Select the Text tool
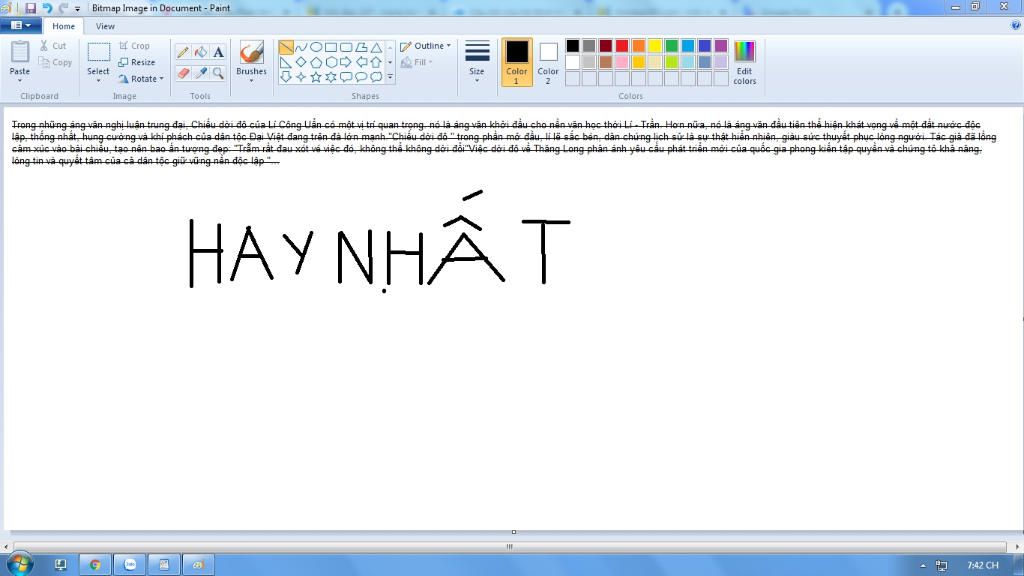The width and height of the screenshot is (1024, 576). click(x=218, y=52)
